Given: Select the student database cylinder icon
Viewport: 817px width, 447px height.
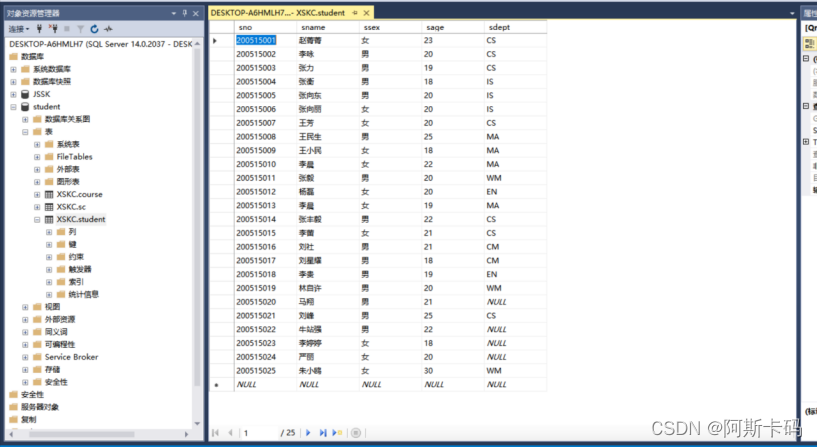Looking at the screenshot, I should [25, 107].
